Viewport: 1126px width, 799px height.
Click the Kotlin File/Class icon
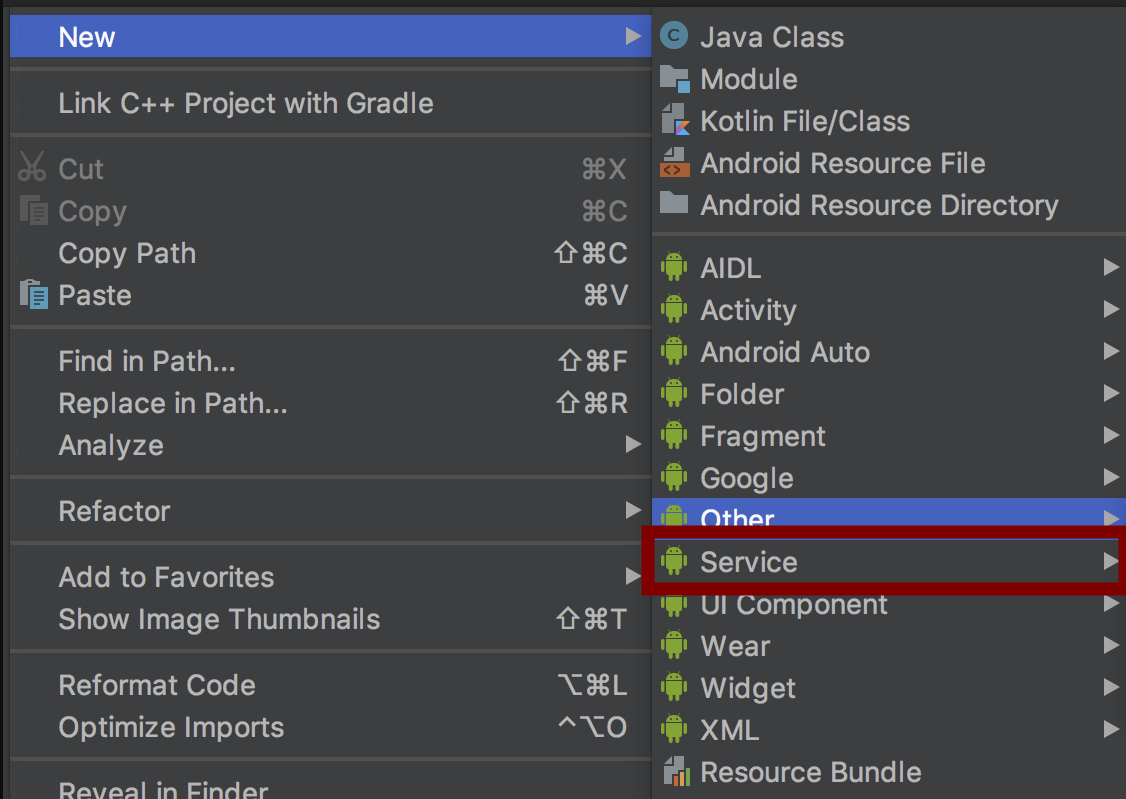675,121
